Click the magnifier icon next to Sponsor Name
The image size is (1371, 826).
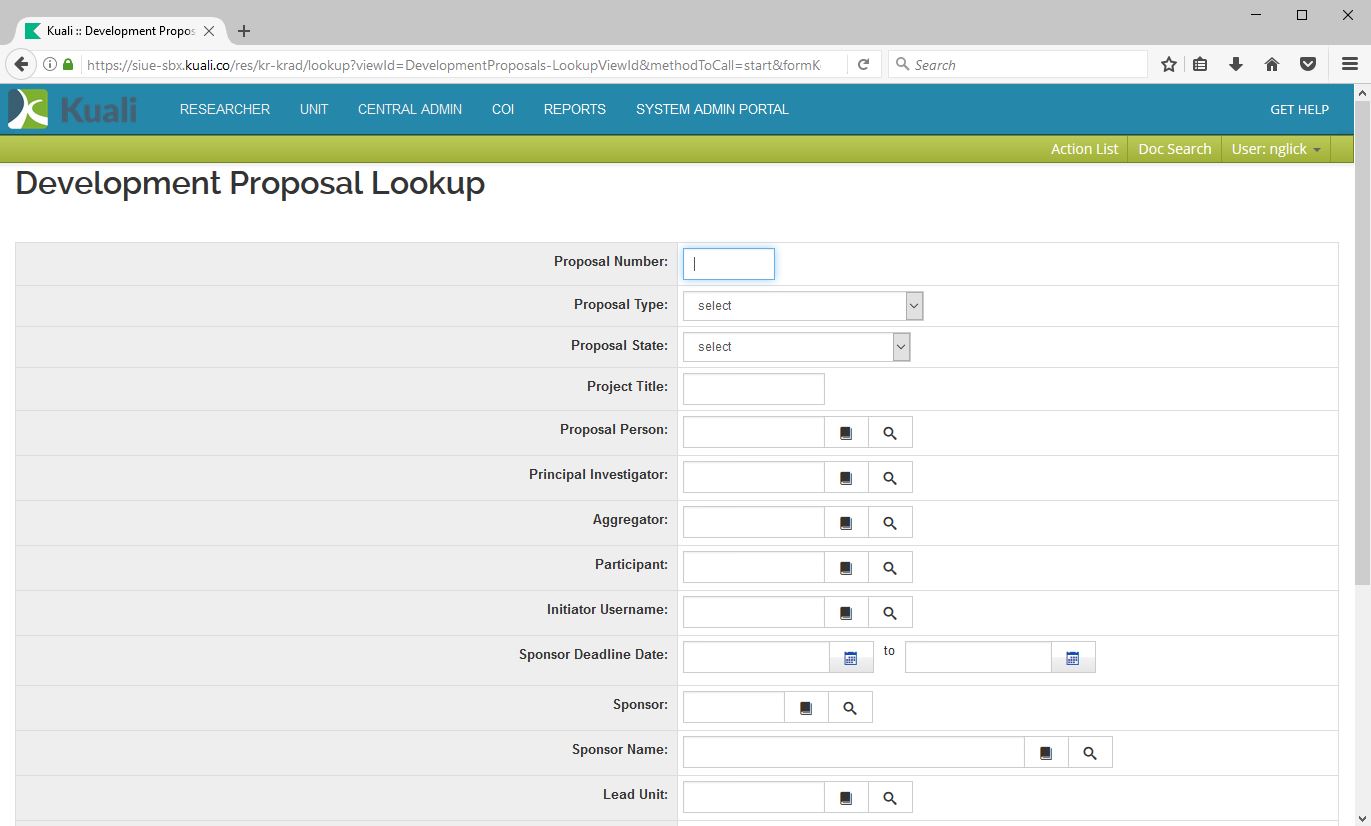[1090, 753]
